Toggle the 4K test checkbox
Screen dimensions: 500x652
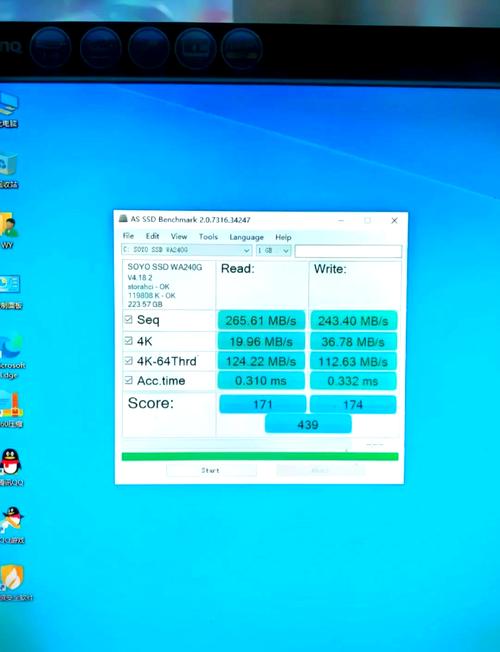click(129, 340)
